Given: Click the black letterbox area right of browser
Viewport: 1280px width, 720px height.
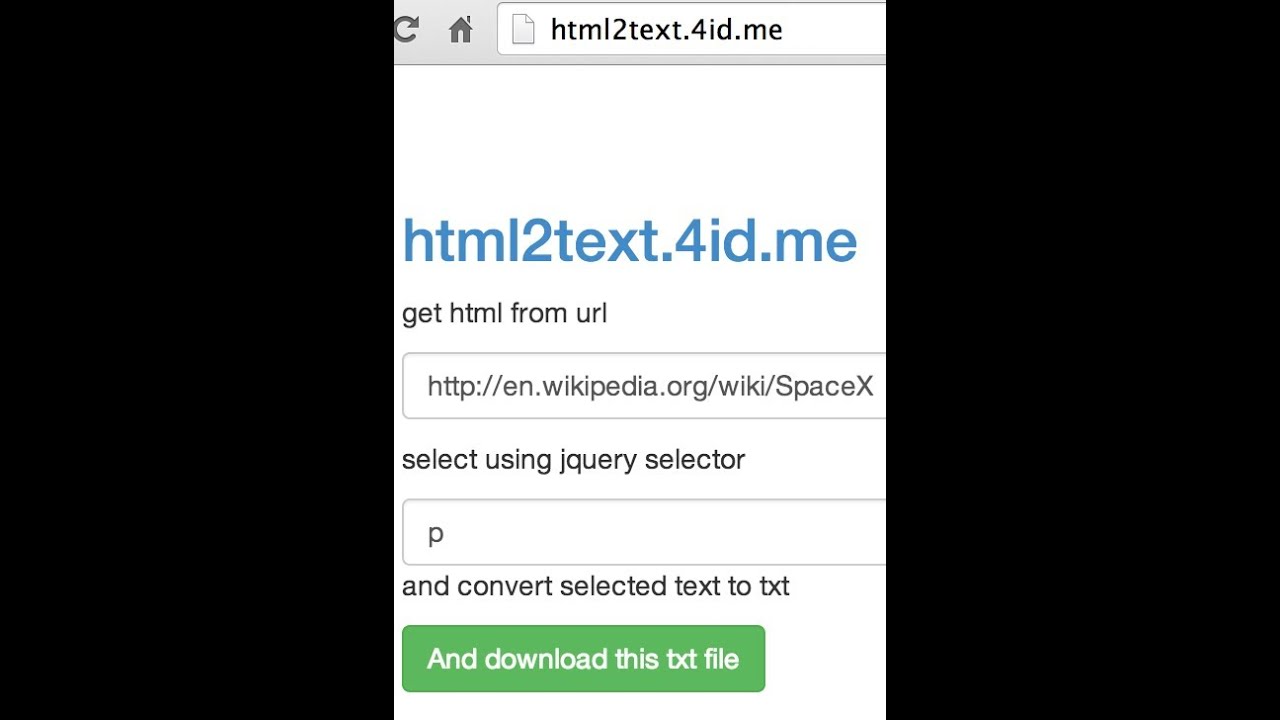Looking at the screenshot, I should click(x=1082, y=360).
